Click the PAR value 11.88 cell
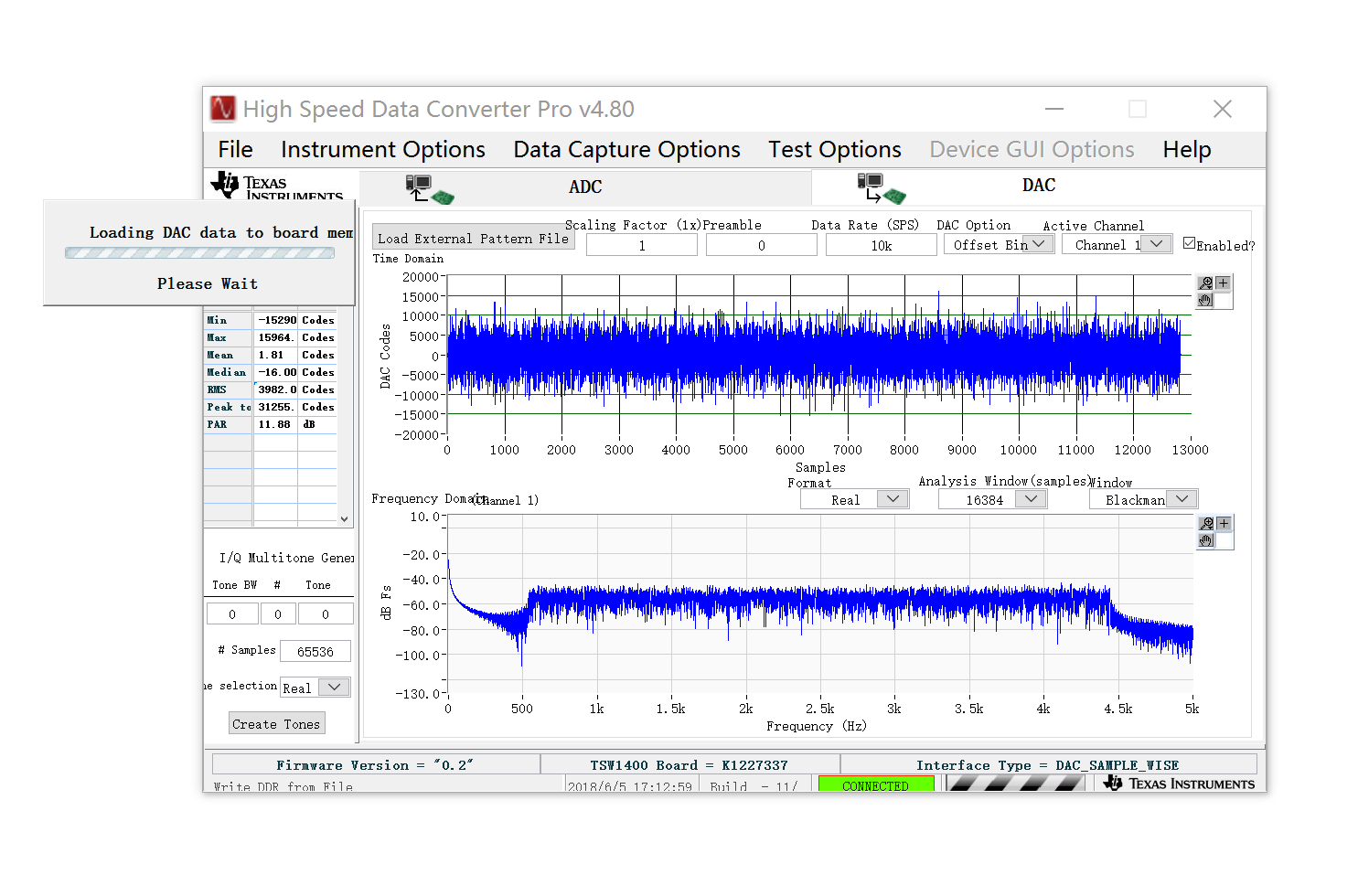The width and height of the screenshot is (1358, 896). pos(276,424)
